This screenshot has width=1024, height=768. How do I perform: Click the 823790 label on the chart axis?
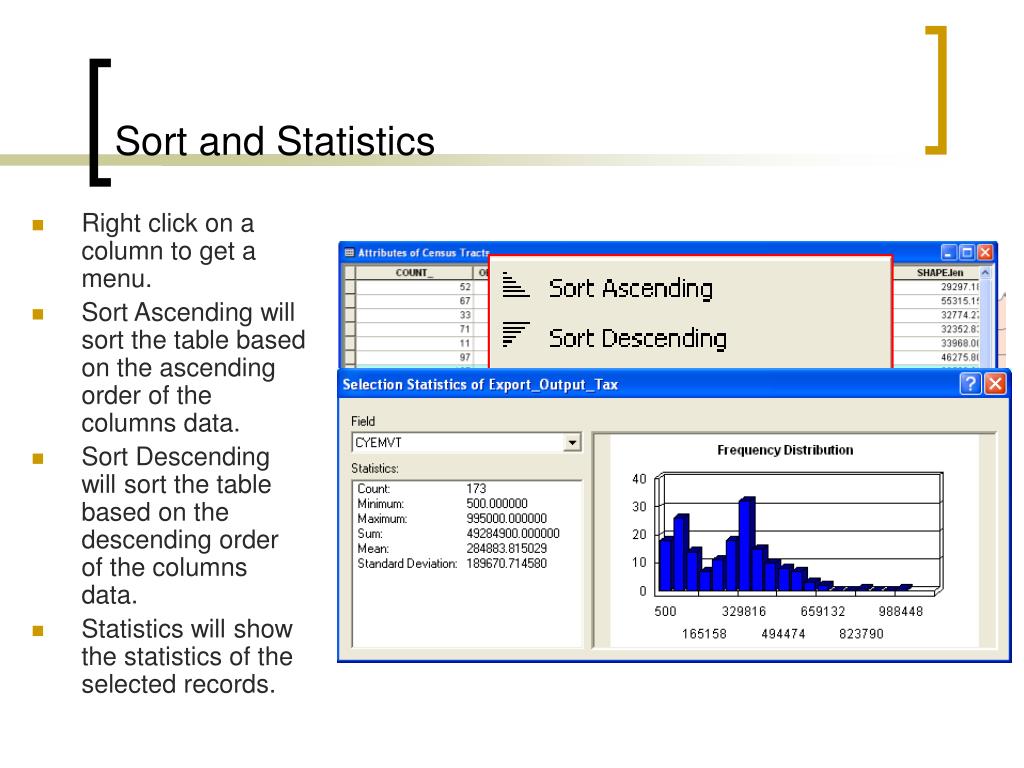click(x=861, y=633)
